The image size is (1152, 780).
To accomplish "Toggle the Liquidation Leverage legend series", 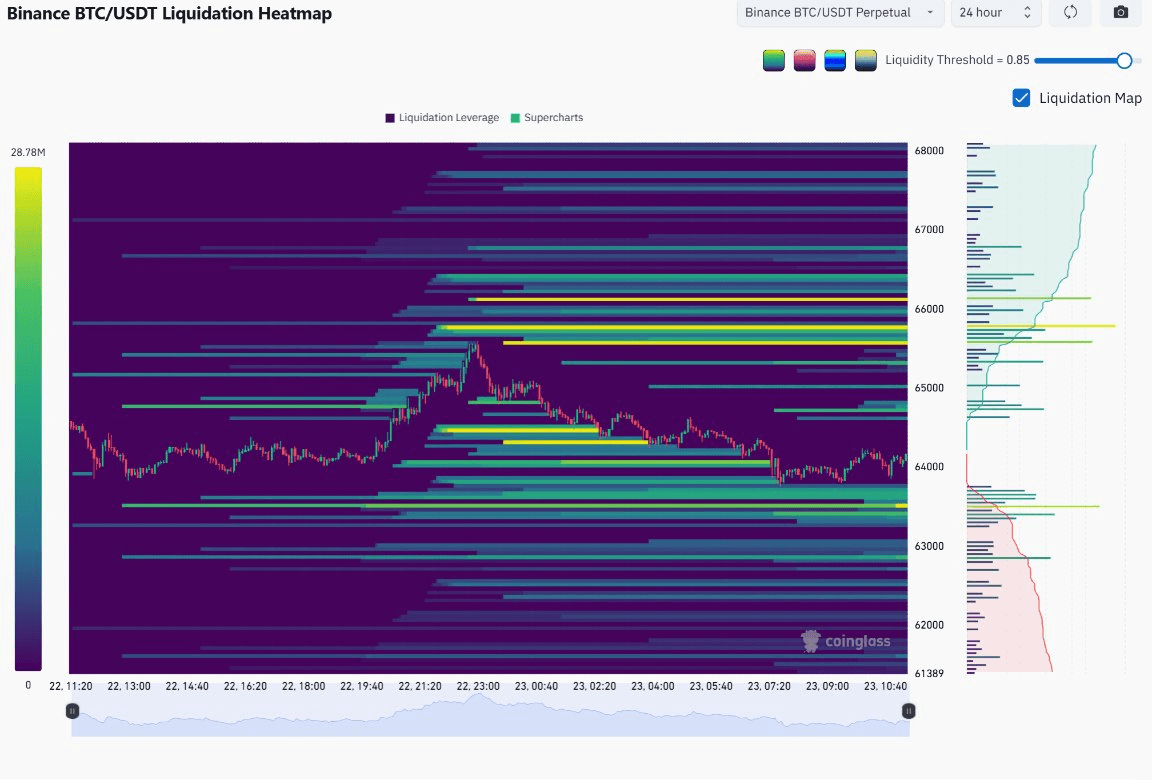I will point(442,118).
